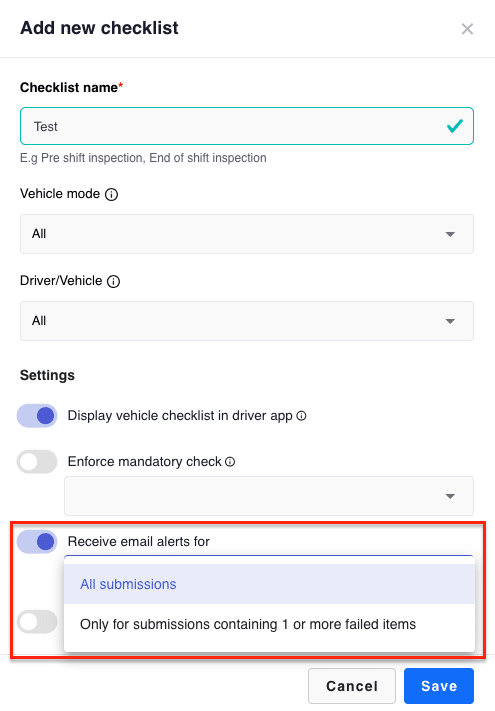Click the Cancel button

coord(352,686)
